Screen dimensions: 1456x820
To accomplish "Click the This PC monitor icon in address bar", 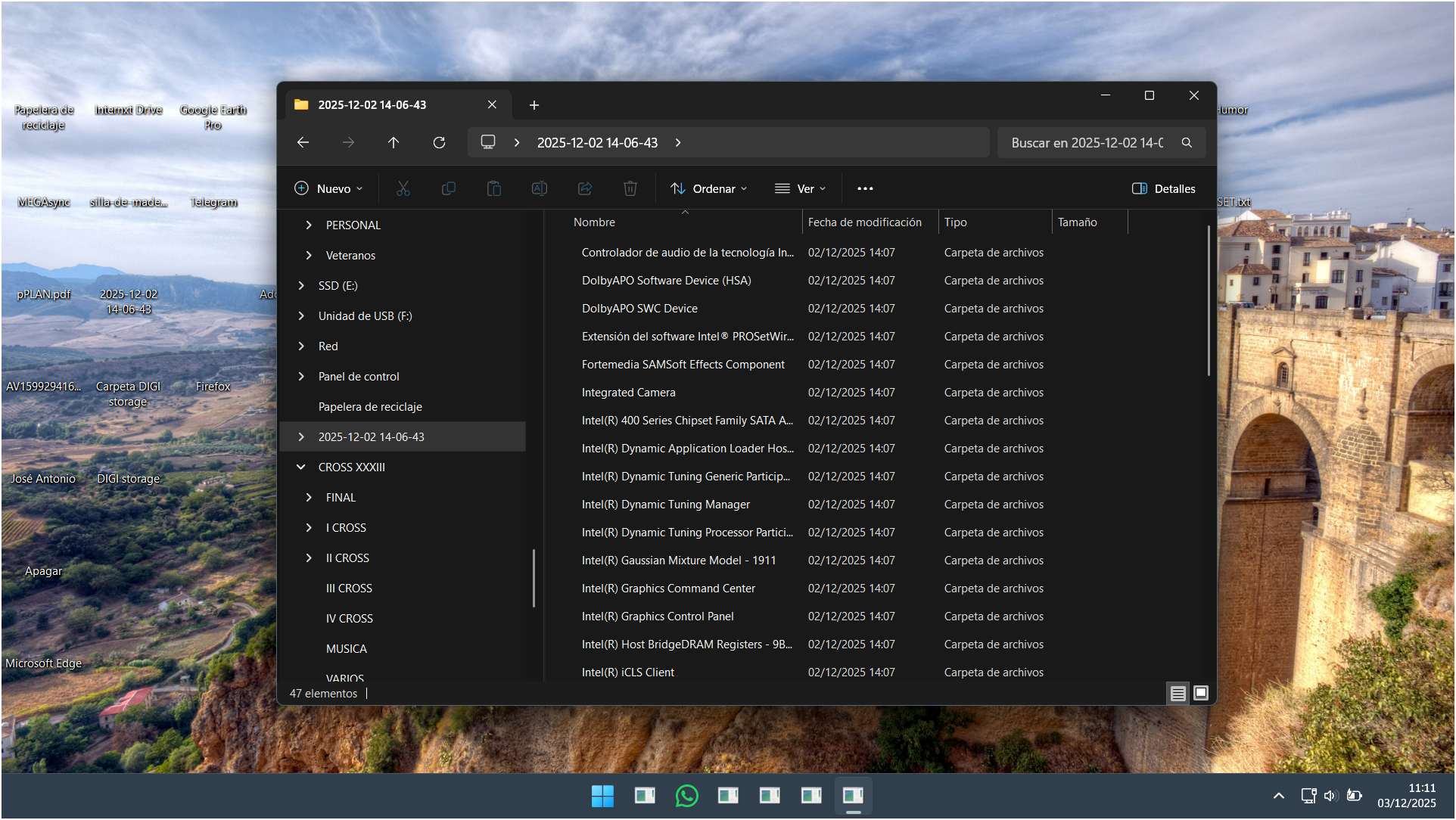I will (488, 142).
